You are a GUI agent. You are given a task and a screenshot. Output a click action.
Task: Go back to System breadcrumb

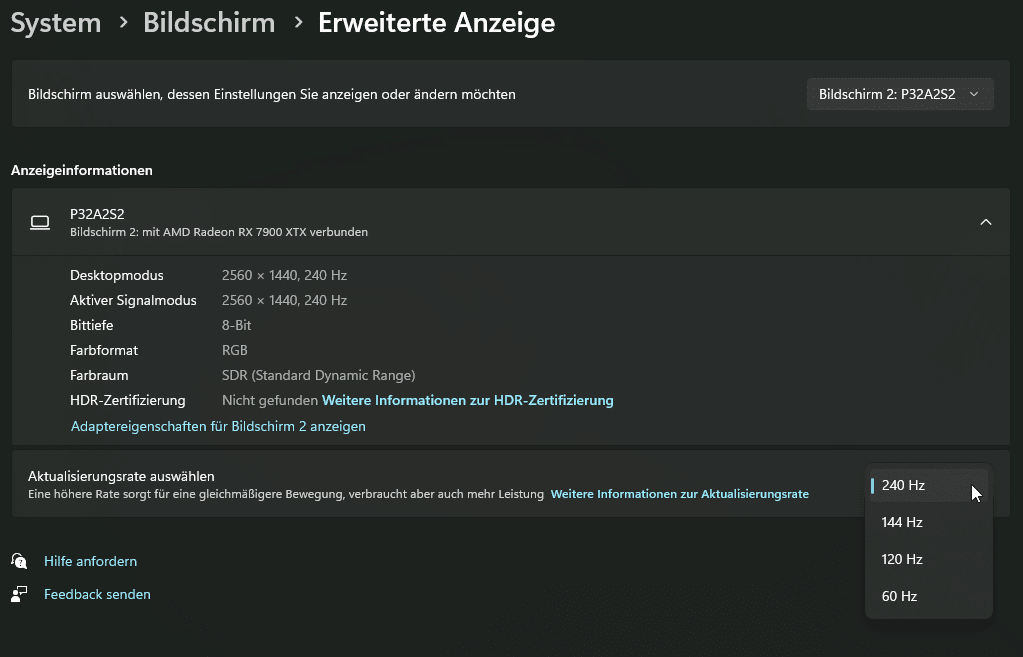[55, 22]
